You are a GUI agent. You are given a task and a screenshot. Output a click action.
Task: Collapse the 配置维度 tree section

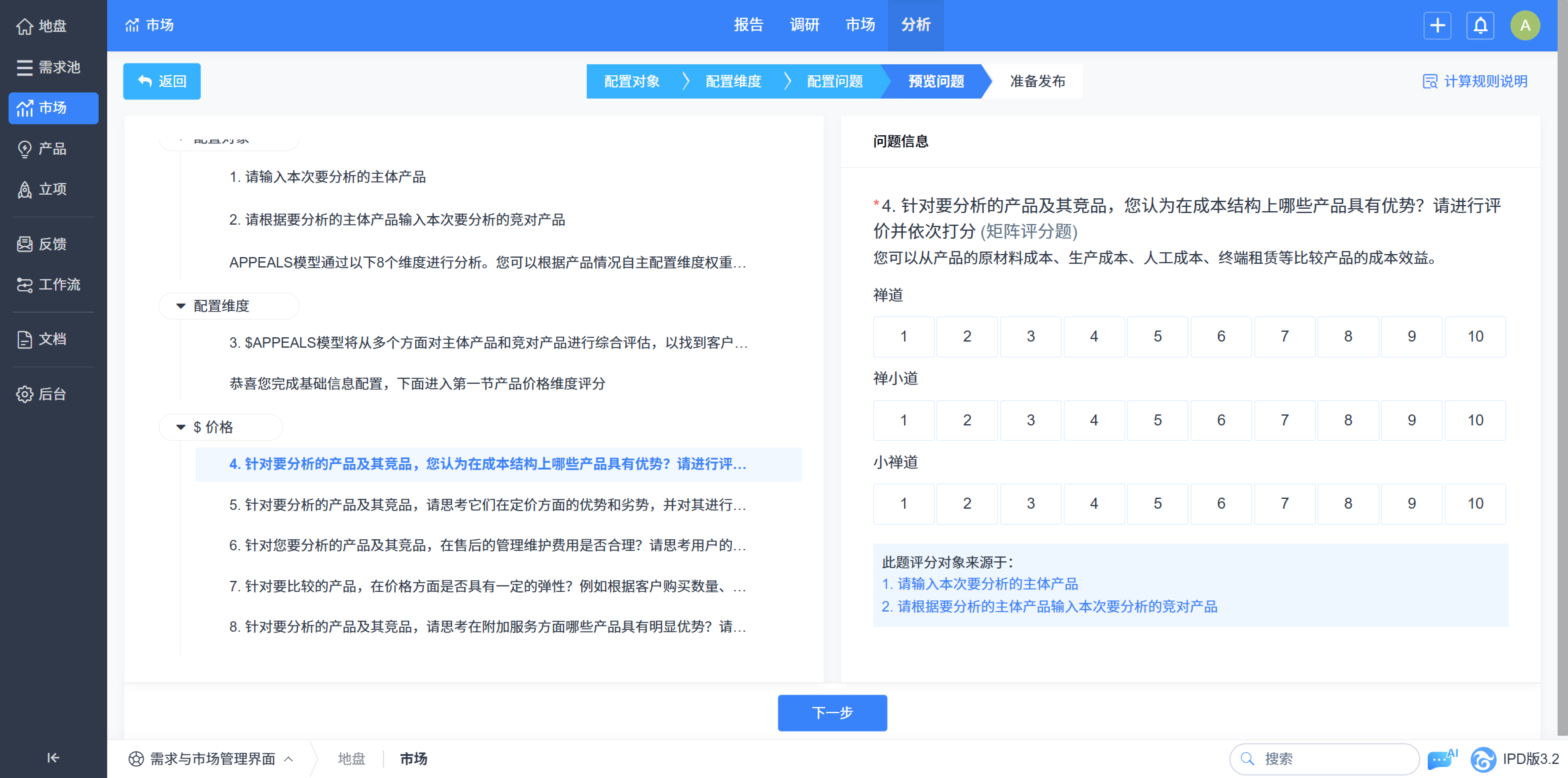pos(181,306)
